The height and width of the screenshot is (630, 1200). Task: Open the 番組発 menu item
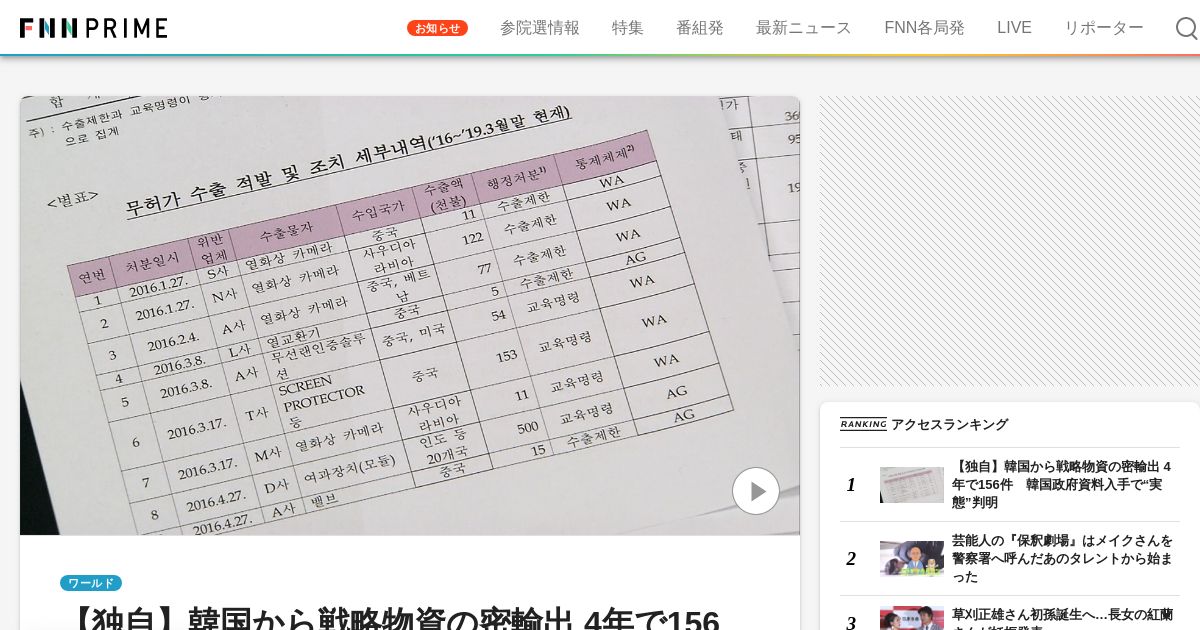pyautogui.click(x=700, y=28)
